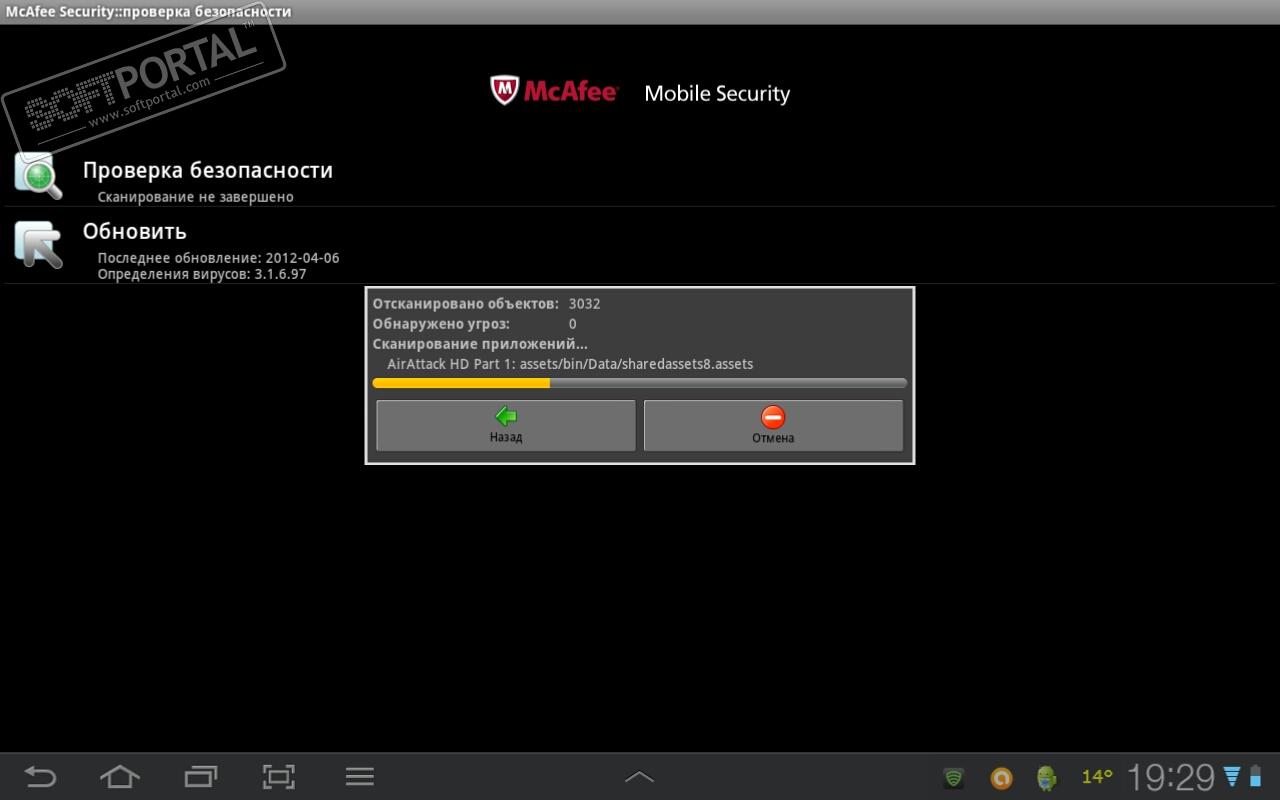Click the update arrow icon
This screenshot has width=1280, height=800.
[39, 244]
